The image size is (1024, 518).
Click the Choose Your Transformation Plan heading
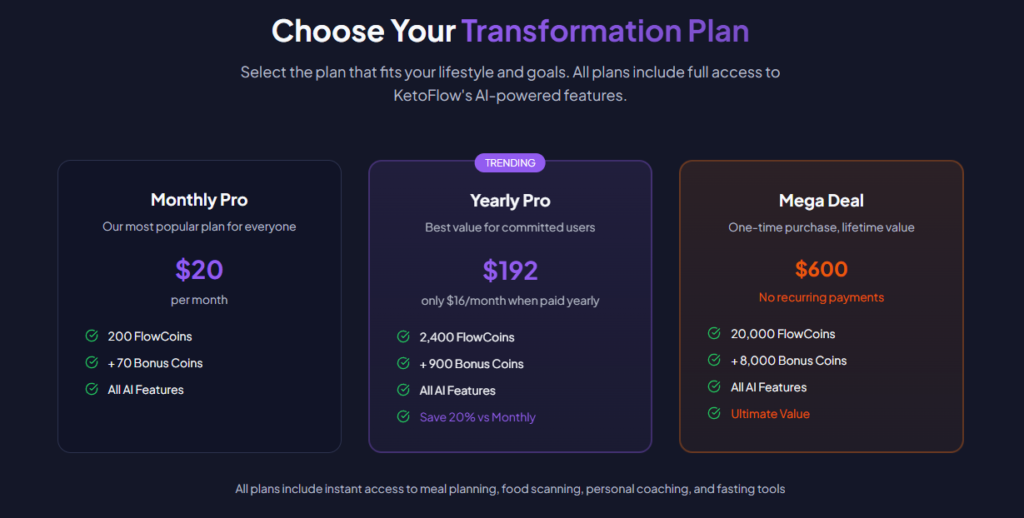[x=510, y=30]
